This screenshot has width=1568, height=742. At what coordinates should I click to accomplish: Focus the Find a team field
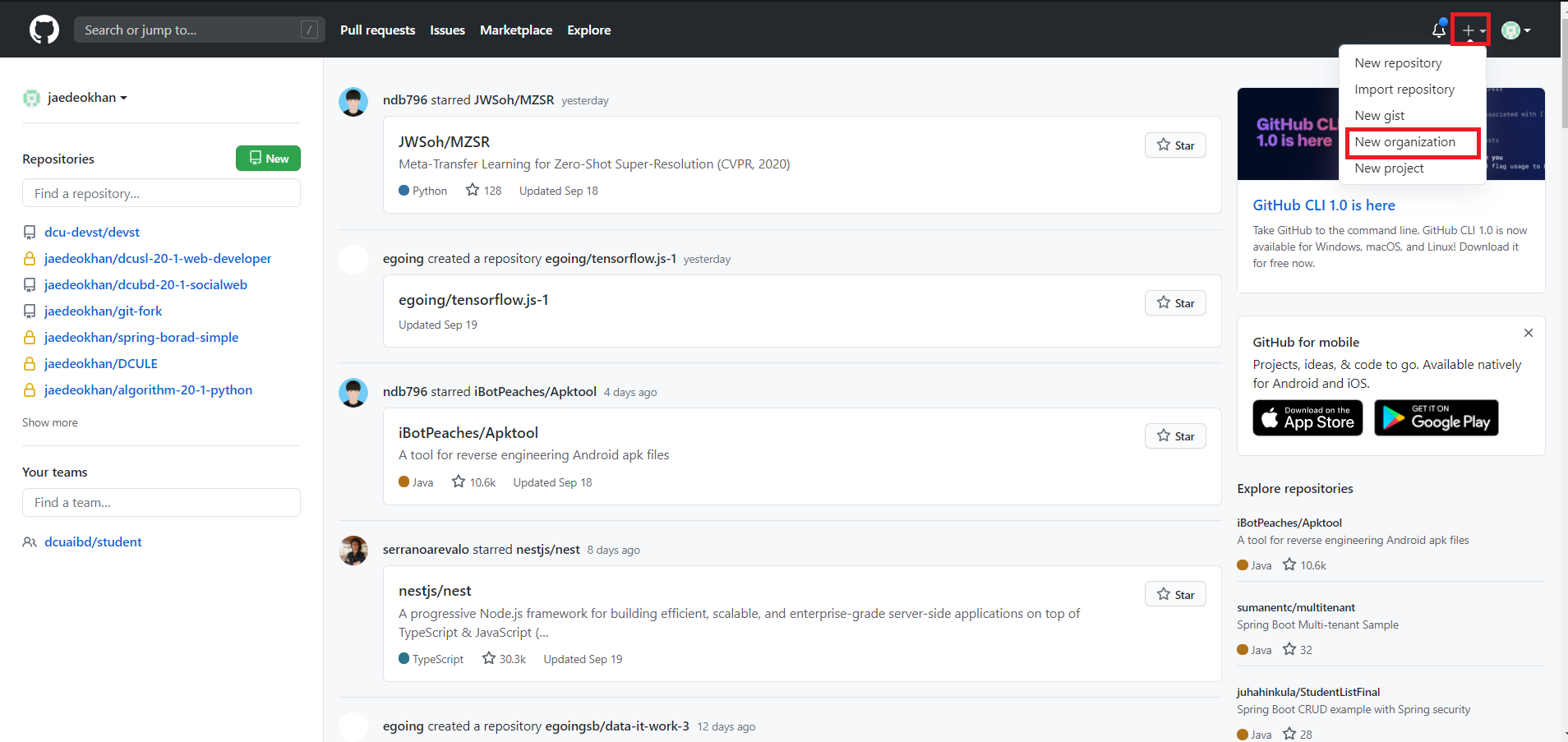tap(161, 503)
